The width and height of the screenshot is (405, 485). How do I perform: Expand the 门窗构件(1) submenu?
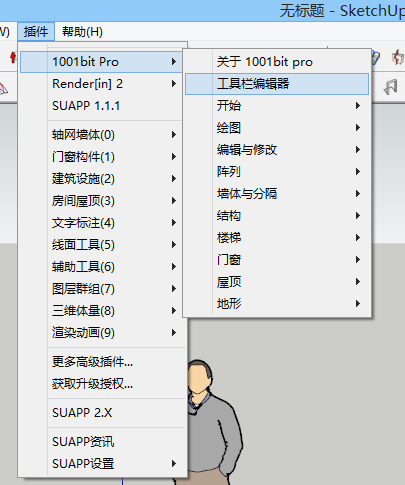coord(101,157)
